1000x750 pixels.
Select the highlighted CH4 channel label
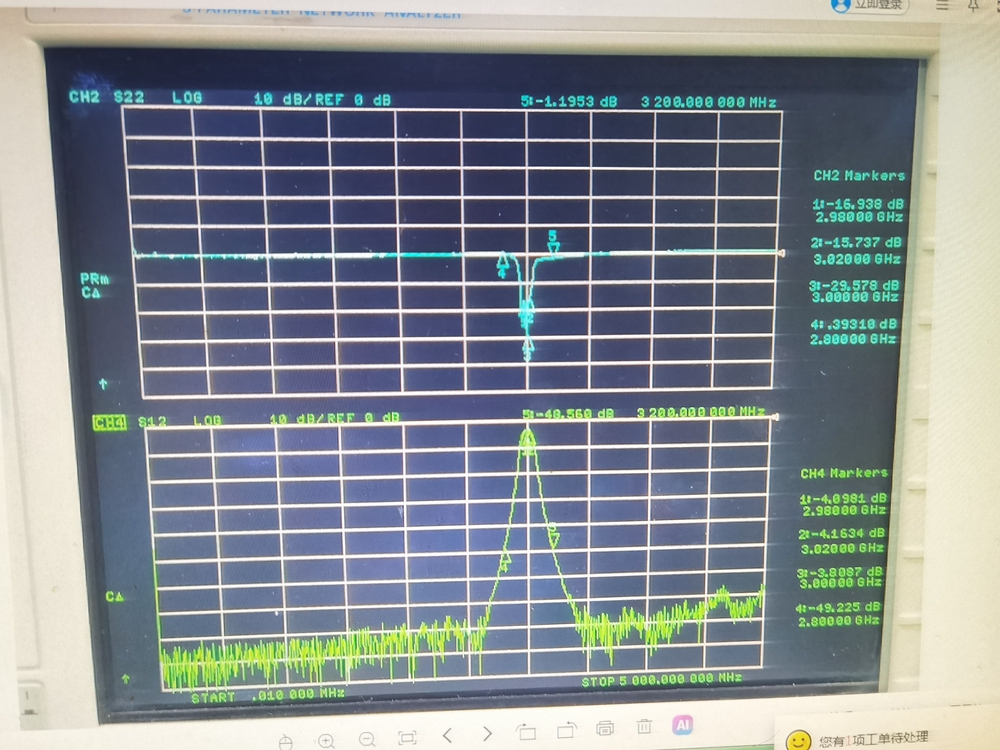(x=108, y=422)
